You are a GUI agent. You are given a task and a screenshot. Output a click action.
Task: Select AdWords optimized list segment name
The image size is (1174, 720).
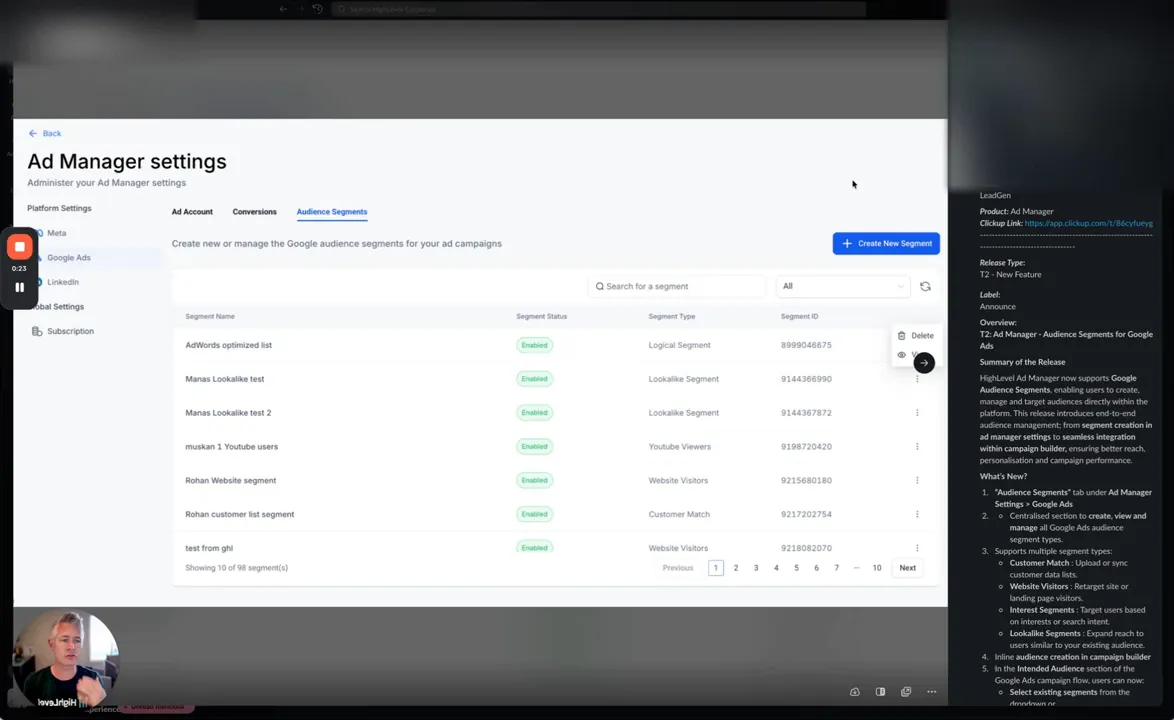click(228, 345)
